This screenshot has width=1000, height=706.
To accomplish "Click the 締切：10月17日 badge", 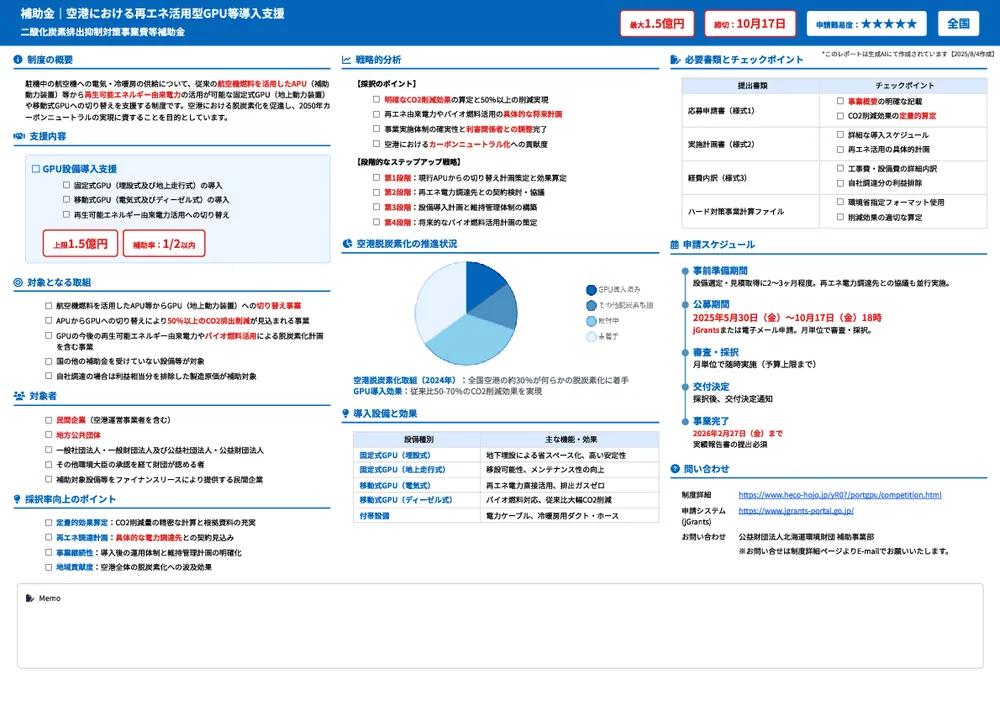I will point(750,24).
